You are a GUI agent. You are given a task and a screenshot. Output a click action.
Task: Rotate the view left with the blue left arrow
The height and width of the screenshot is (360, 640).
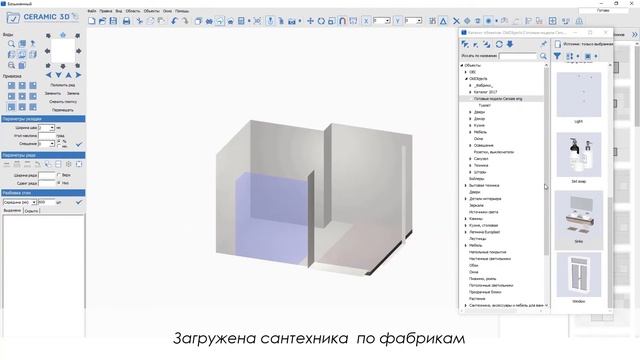click(x=49, y=75)
